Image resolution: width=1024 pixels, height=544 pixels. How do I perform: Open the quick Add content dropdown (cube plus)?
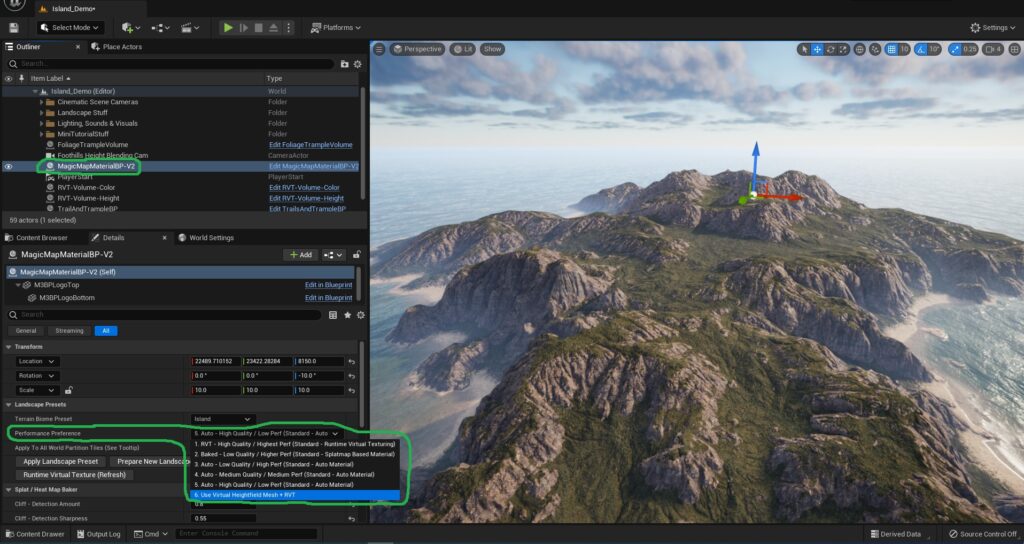click(131, 27)
